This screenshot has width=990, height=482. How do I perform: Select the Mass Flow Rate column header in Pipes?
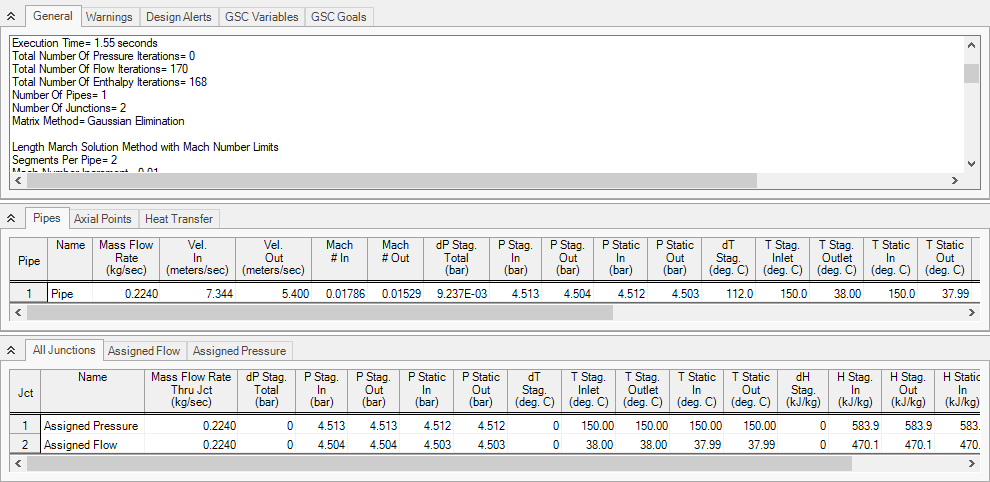126,258
